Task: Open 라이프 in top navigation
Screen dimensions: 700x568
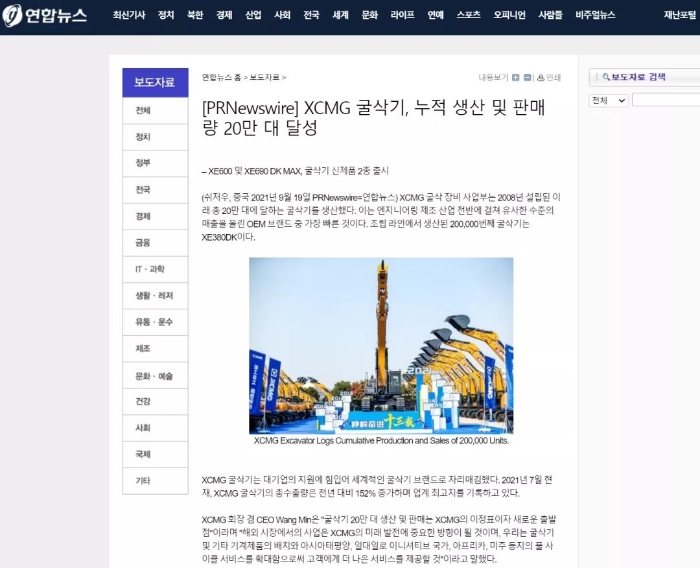Action: [x=402, y=15]
